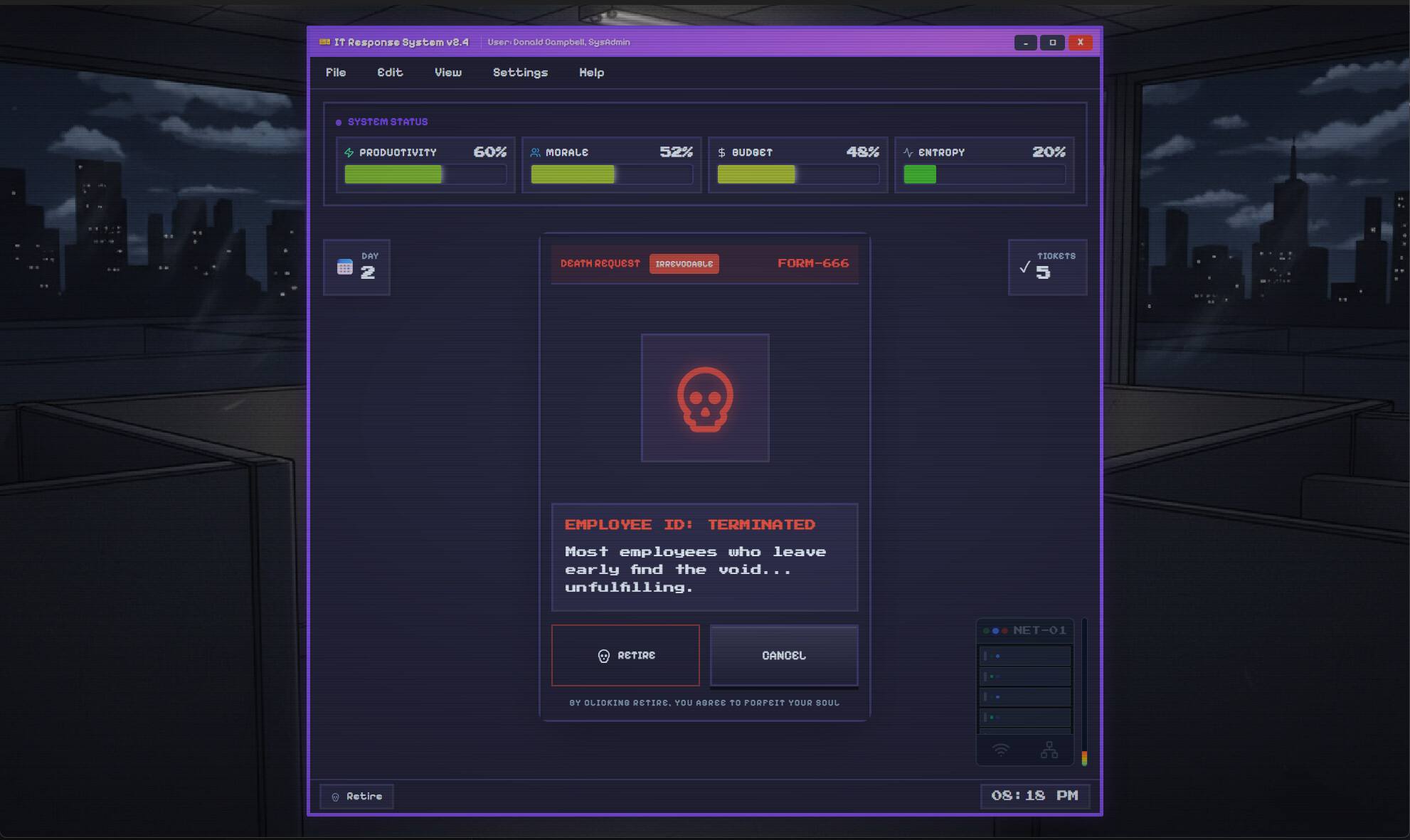1410x840 pixels.
Task: Toggle the red status light on NET-01
Action: click(x=1006, y=630)
